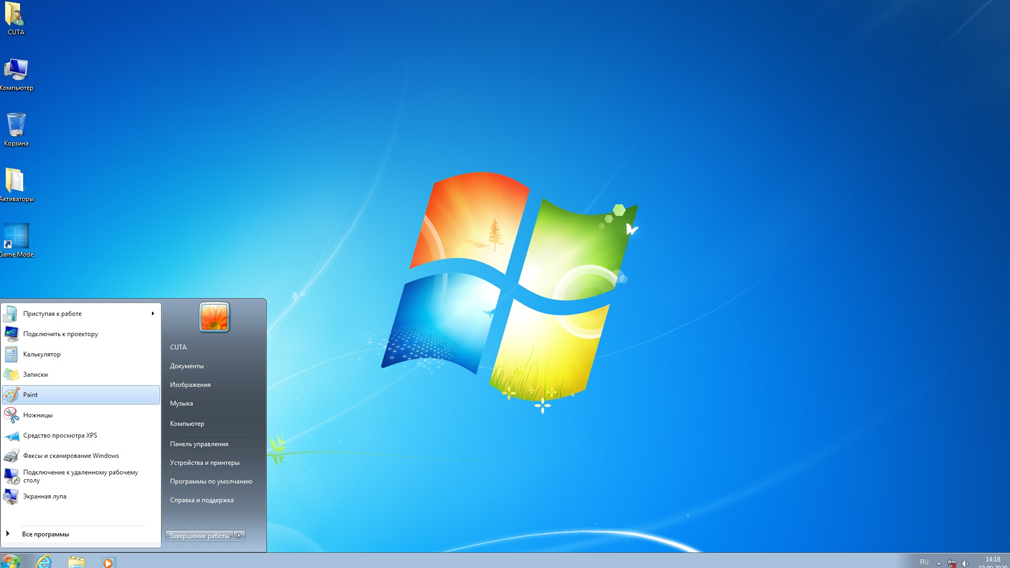The image size is (1010, 568).
Task: Open Устройства и принтеры
Action: [x=204, y=462]
